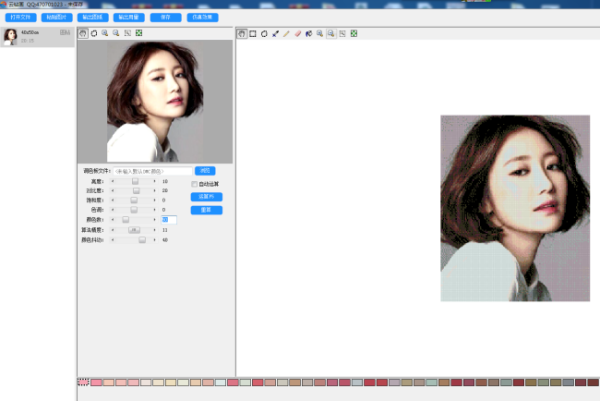
Task: Click the second blue top toolbar button
Action: [57, 18]
